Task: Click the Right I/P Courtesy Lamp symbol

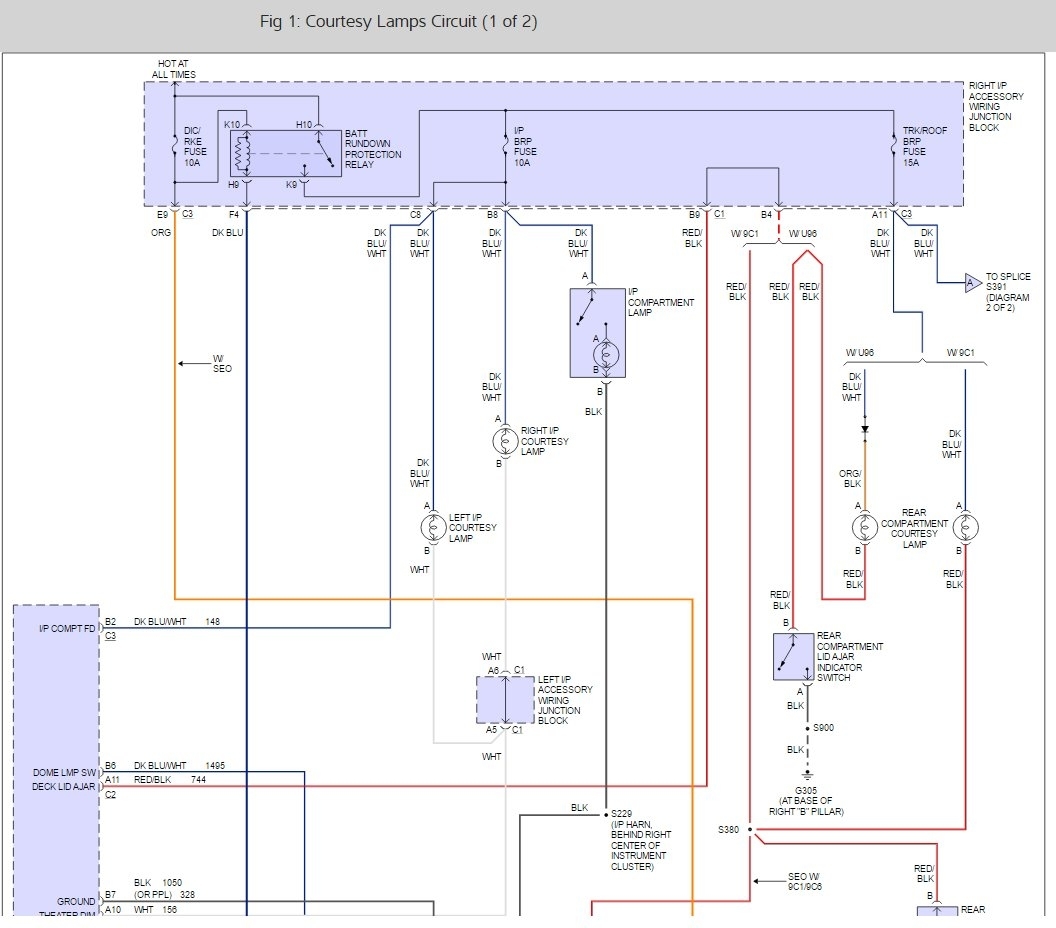Action: coord(505,441)
